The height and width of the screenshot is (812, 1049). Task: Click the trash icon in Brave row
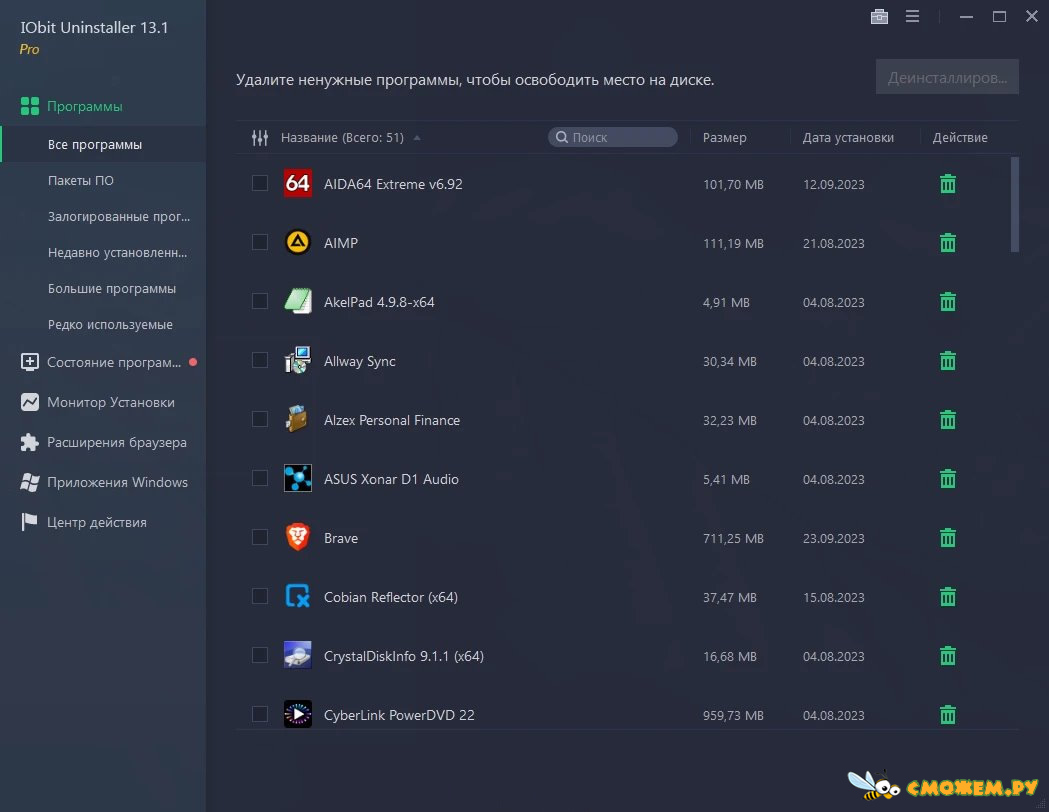coord(947,538)
